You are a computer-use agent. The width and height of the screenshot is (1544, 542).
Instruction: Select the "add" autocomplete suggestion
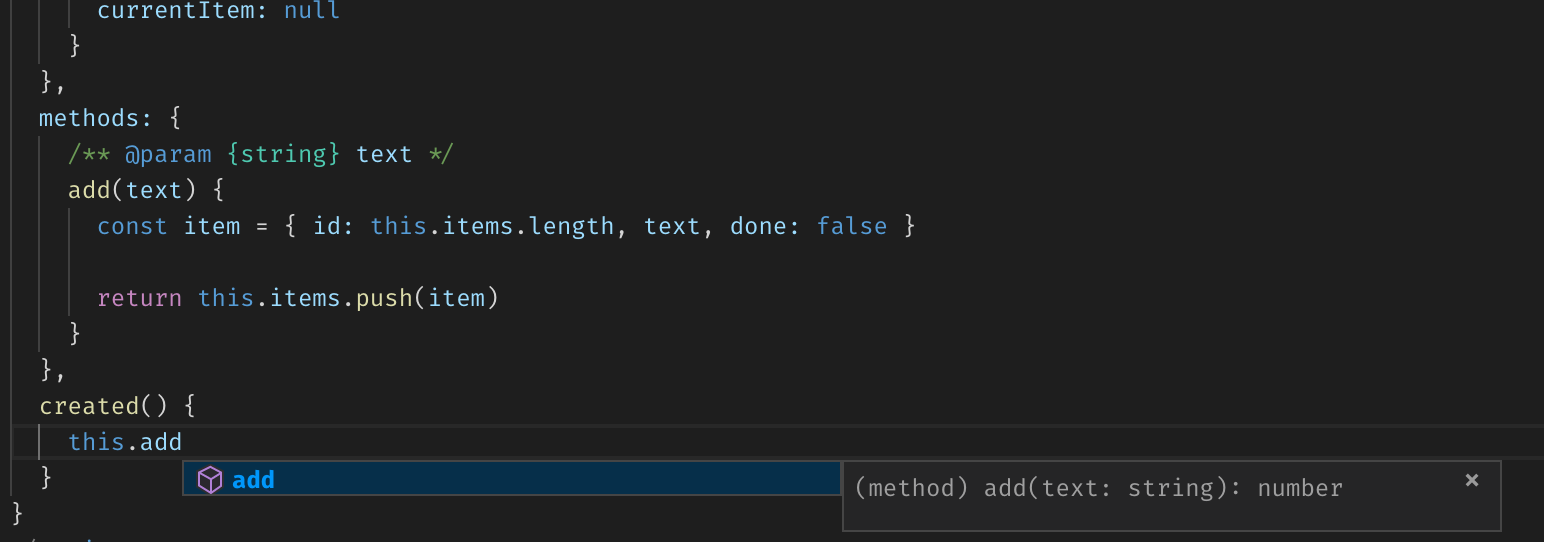[253, 480]
